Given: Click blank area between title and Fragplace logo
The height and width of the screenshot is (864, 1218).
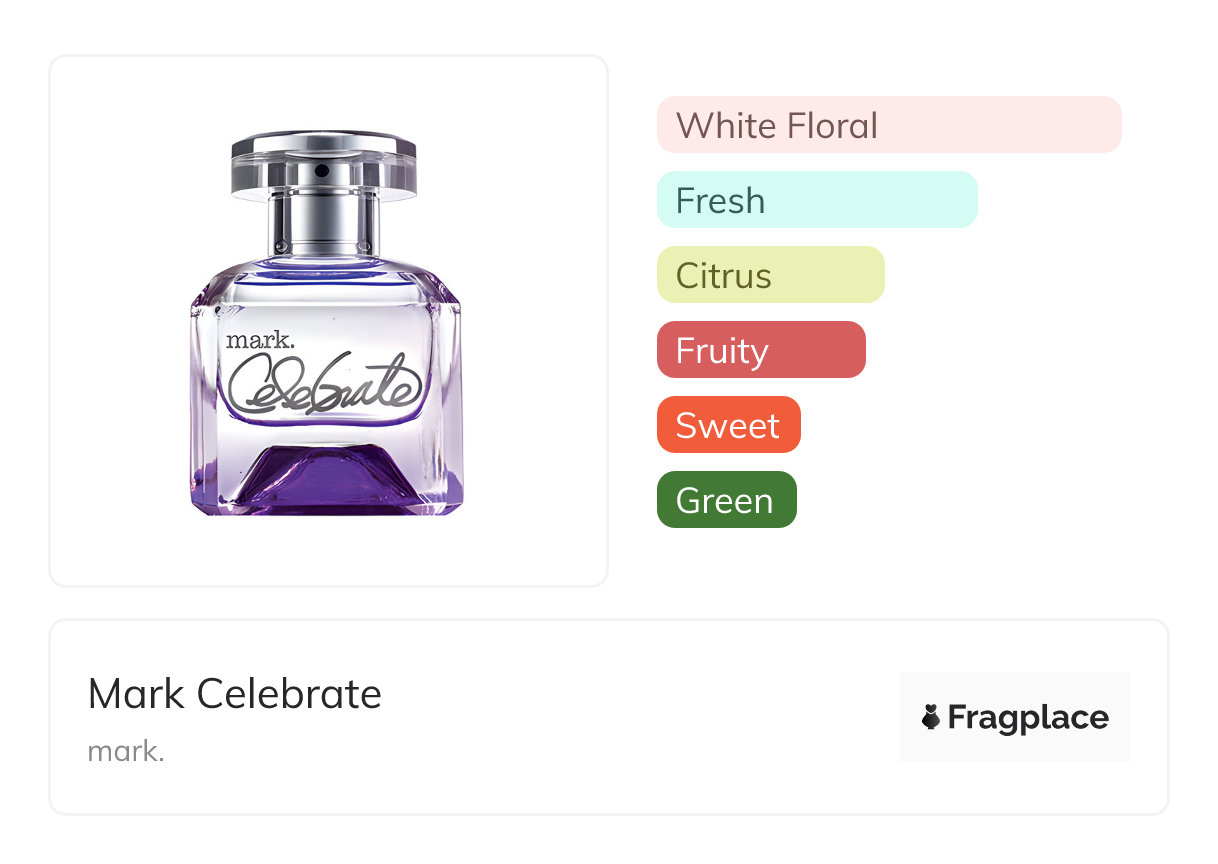Looking at the screenshot, I should click(x=640, y=717).
